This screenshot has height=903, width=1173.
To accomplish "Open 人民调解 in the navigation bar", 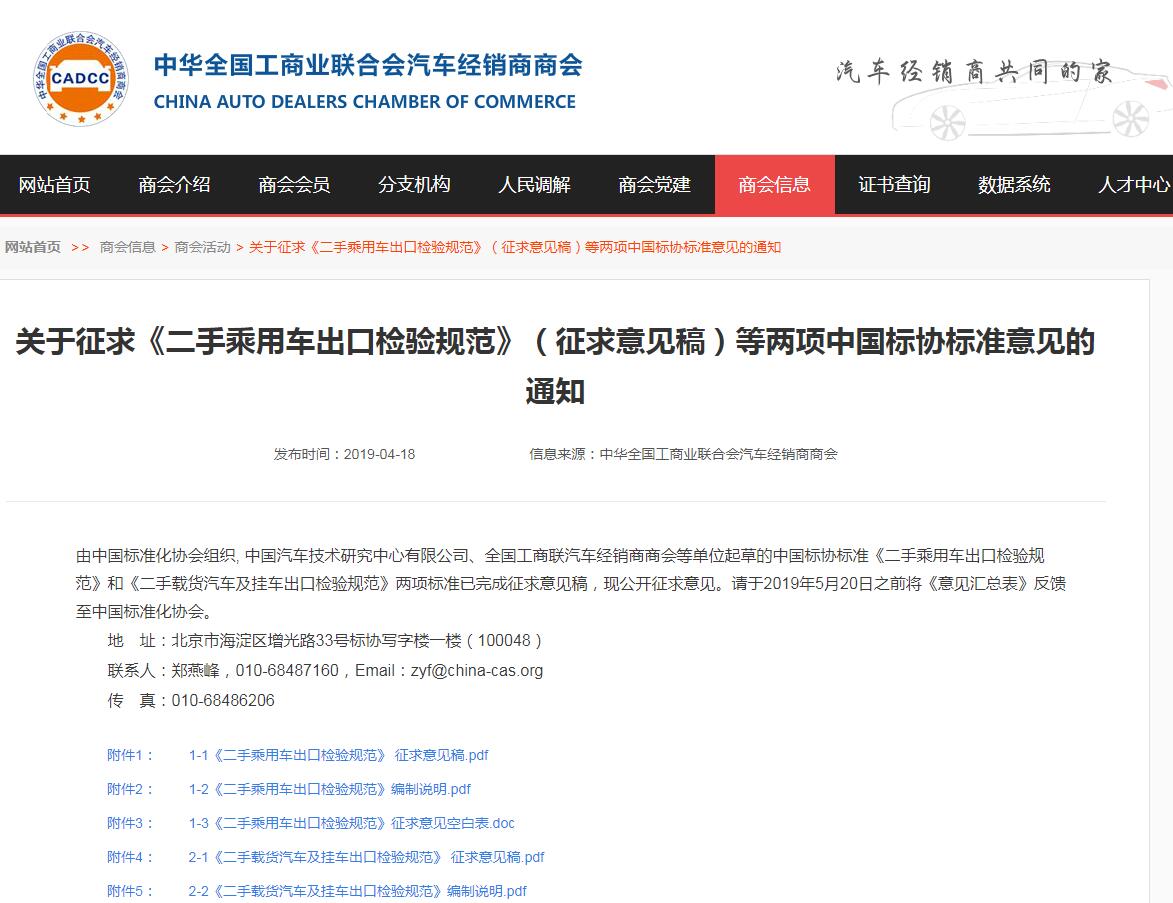I will tap(534, 185).
